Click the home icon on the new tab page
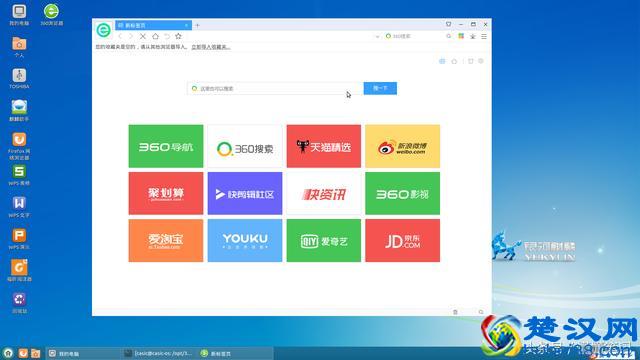 454,61
